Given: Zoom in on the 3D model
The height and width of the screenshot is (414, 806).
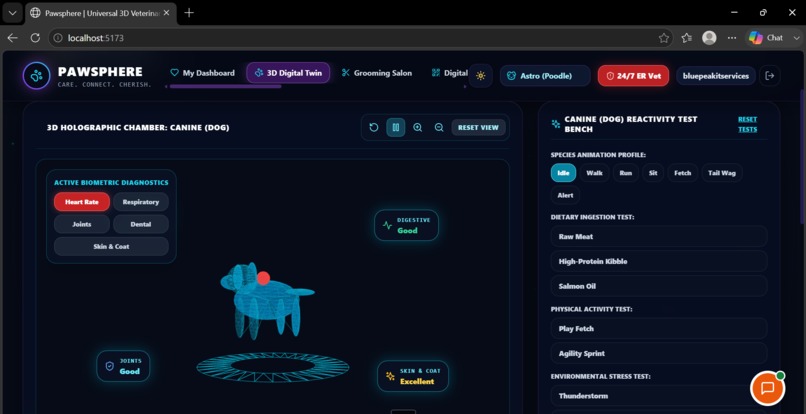Looking at the screenshot, I should [418, 128].
